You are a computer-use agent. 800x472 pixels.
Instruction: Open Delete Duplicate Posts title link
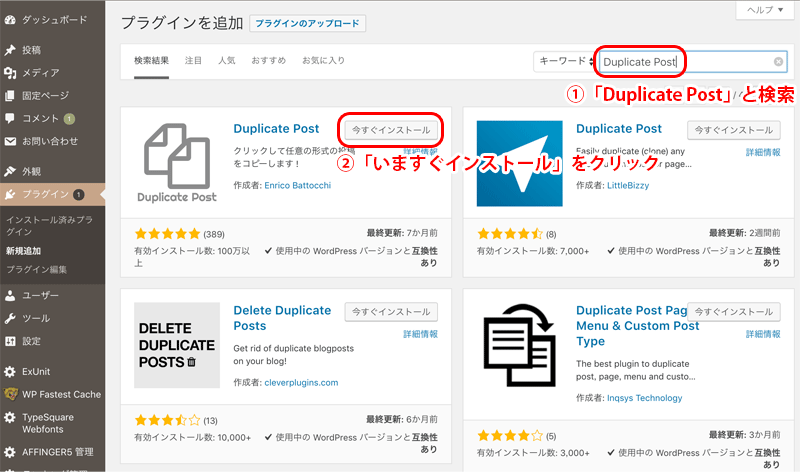pos(282,318)
